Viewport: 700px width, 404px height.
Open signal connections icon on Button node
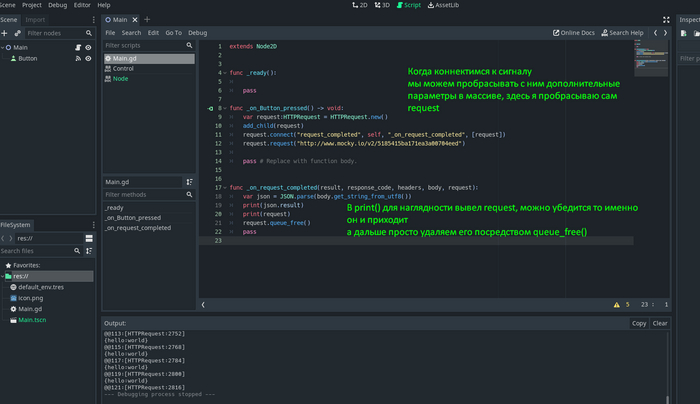point(76,59)
